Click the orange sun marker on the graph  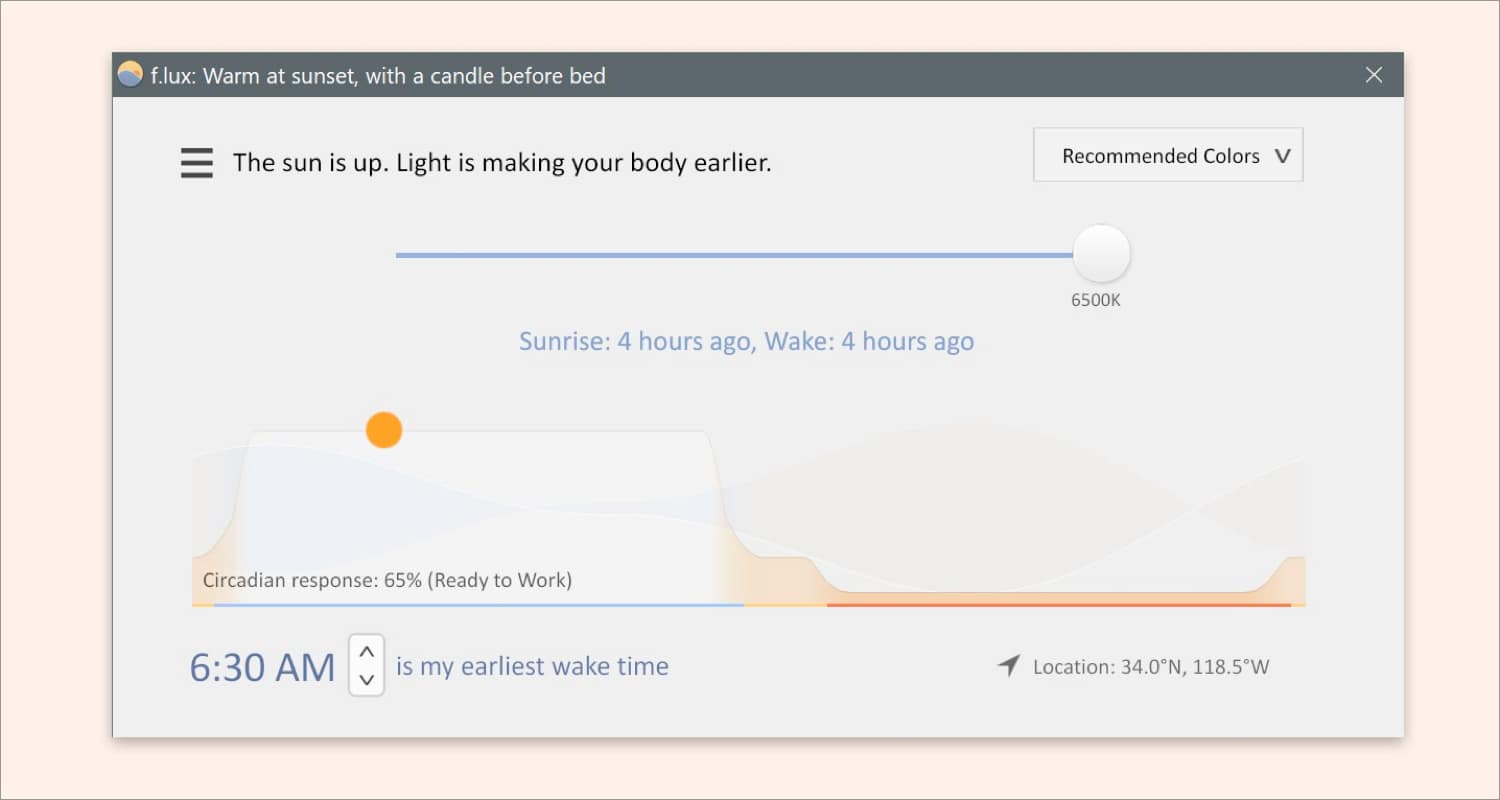pyautogui.click(x=384, y=430)
